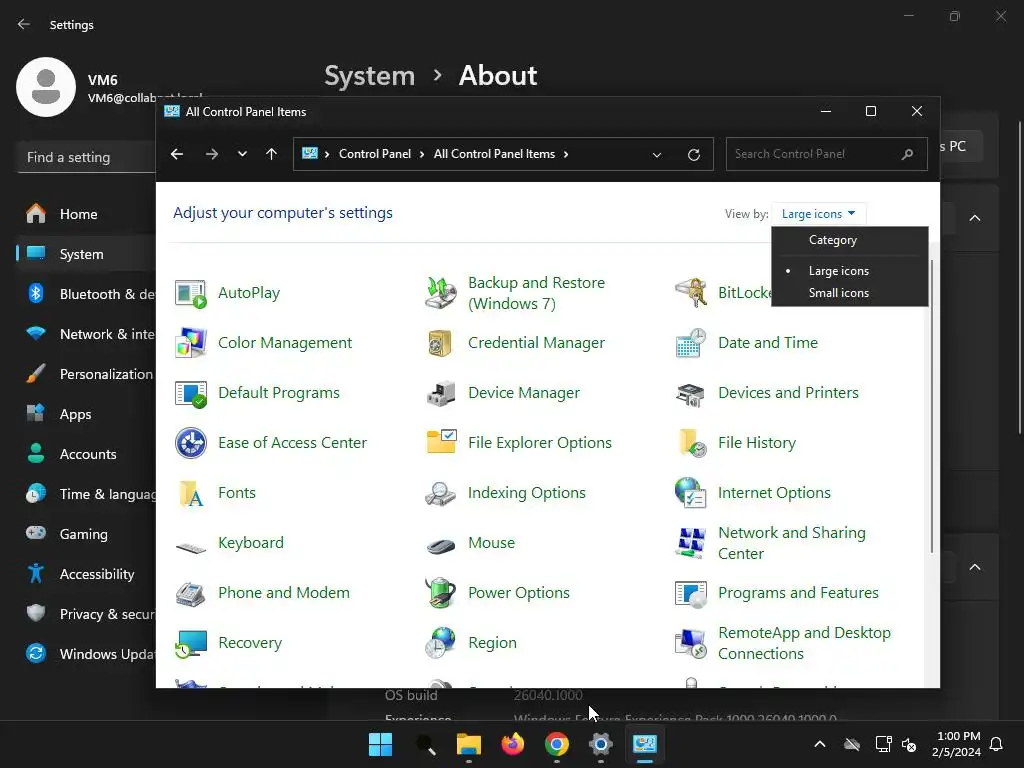
Task: Open the Backup and Restore icon
Action: [441, 293]
